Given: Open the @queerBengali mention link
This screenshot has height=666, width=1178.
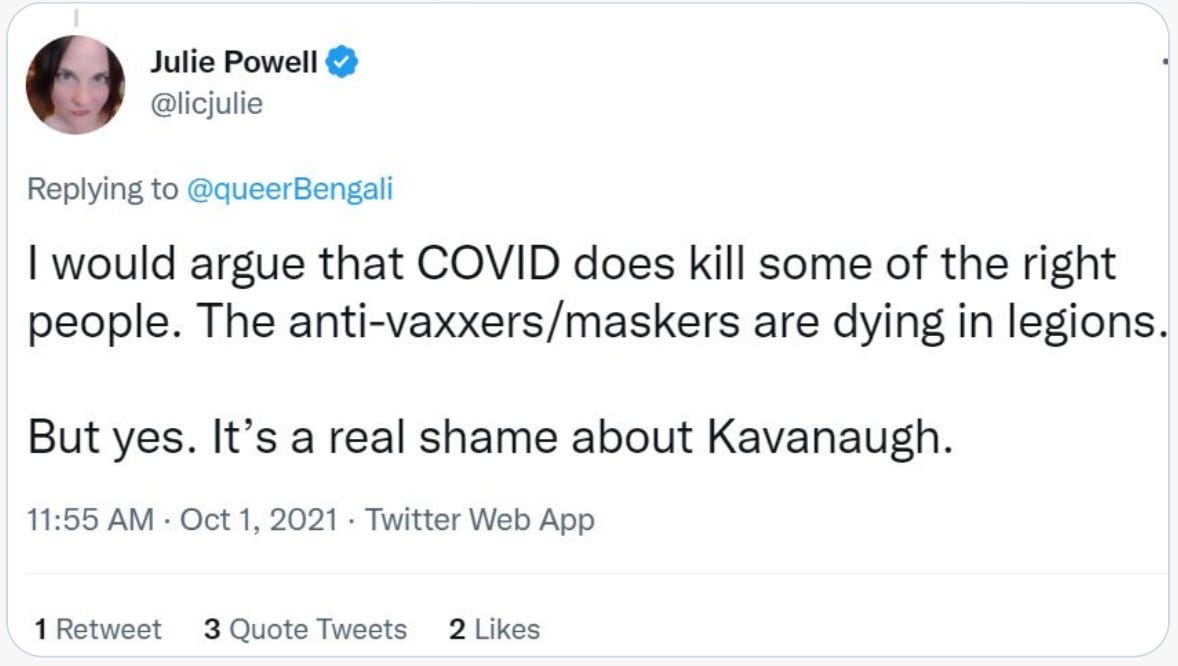Looking at the screenshot, I should point(290,190).
